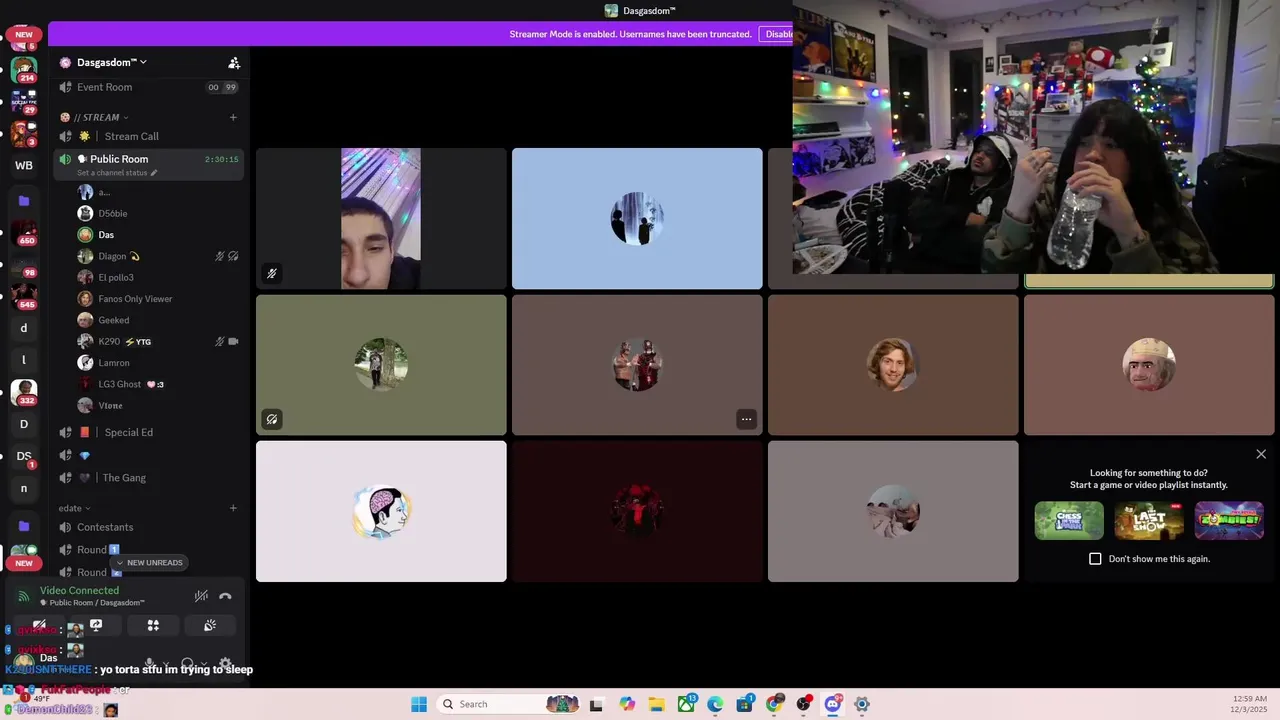1280x720 pixels.
Task: Check 'Don't show me this again'
Action: [1095, 559]
